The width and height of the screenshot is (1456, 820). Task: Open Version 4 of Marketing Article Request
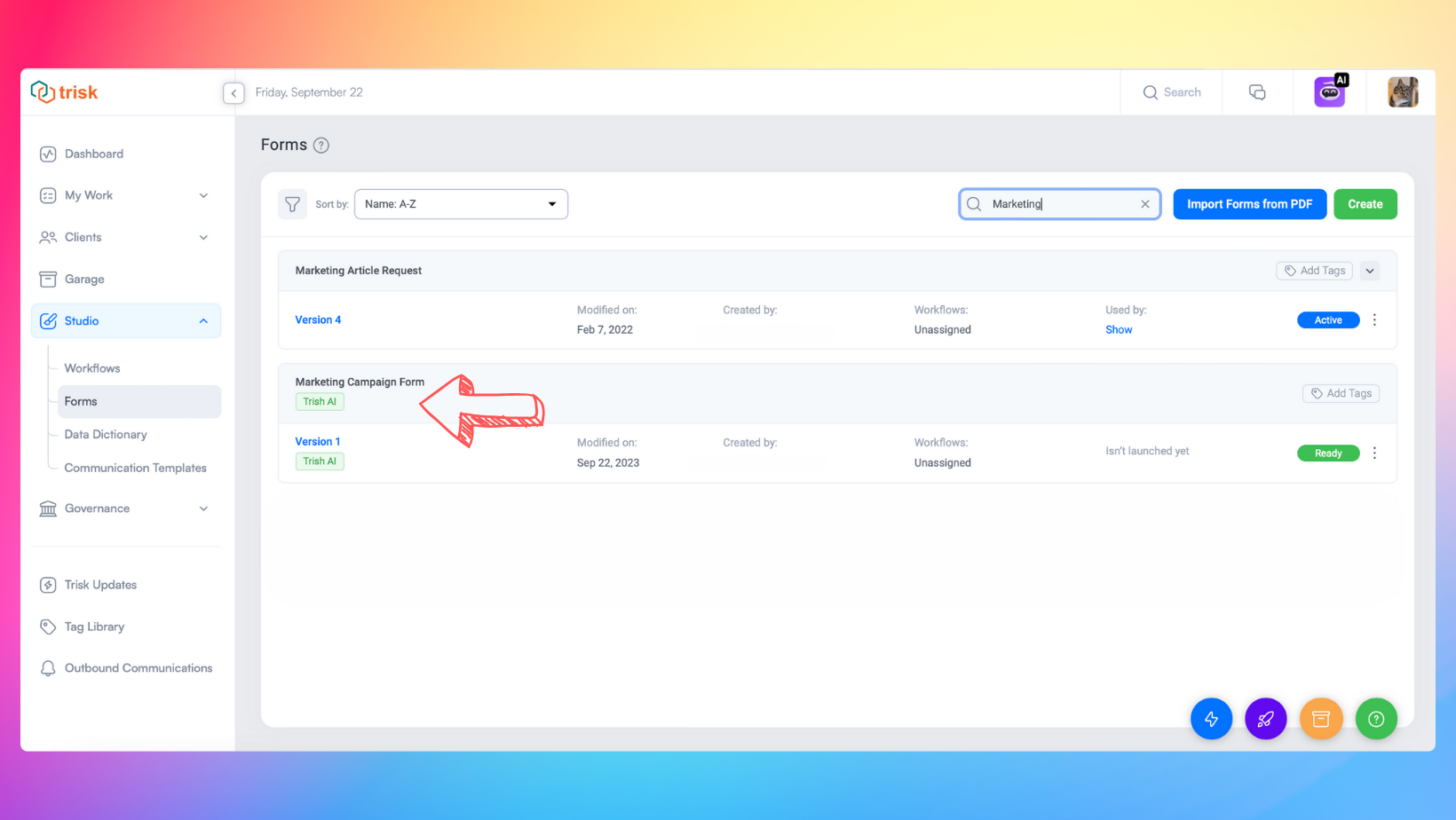click(x=318, y=319)
